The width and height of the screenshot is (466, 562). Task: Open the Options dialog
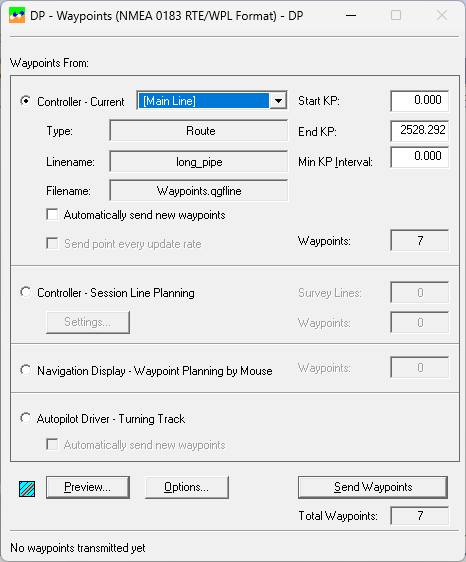(x=187, y=487)
